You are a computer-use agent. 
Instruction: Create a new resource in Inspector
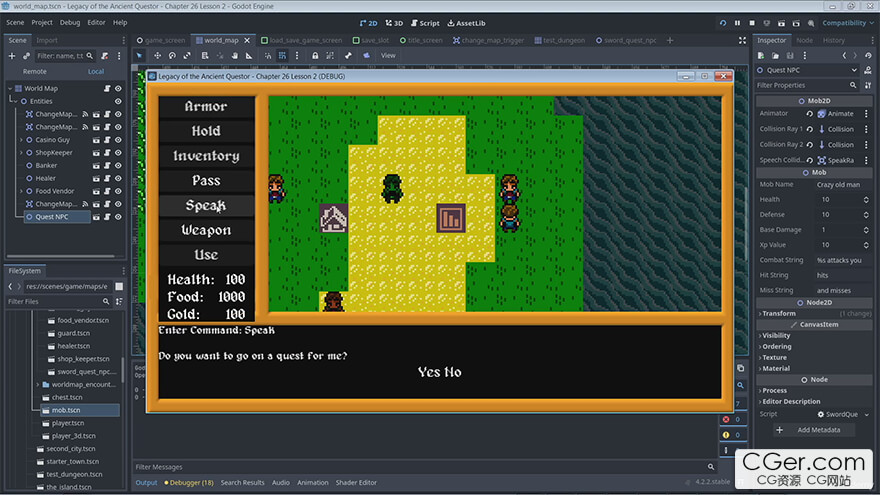pos(761,56)
